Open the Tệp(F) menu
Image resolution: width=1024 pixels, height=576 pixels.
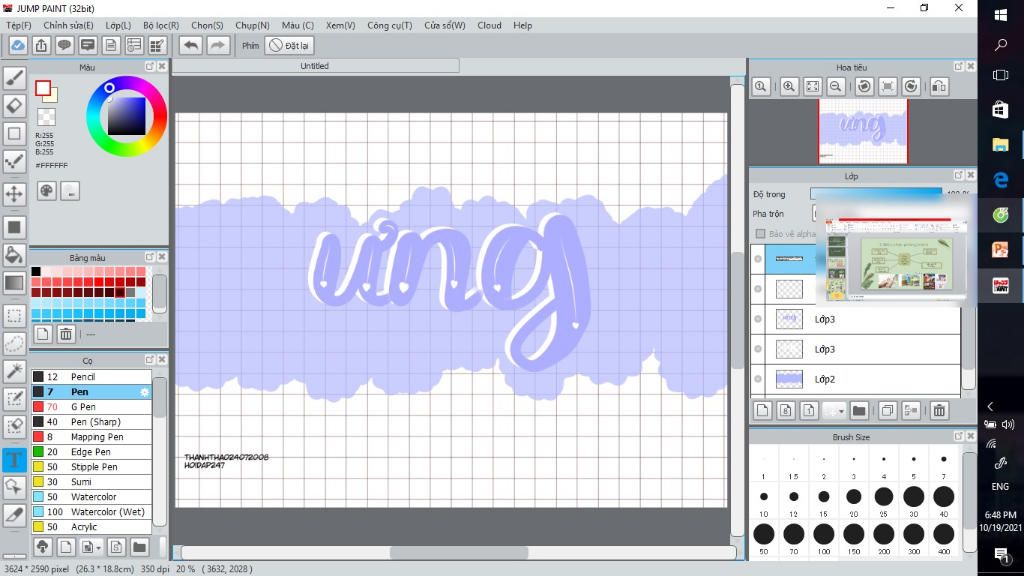19,25
